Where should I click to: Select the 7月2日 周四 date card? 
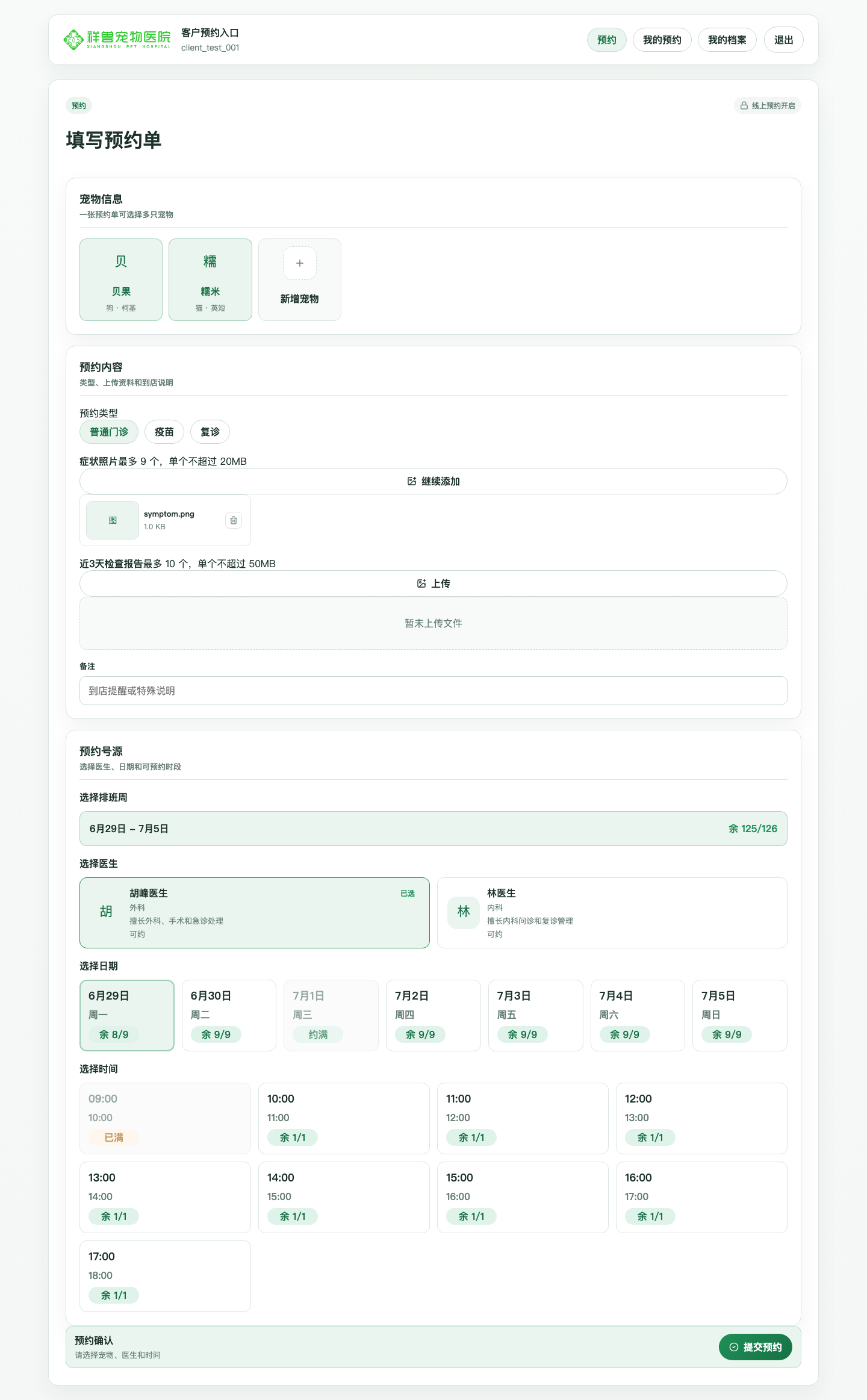[x=433, y=1015]
